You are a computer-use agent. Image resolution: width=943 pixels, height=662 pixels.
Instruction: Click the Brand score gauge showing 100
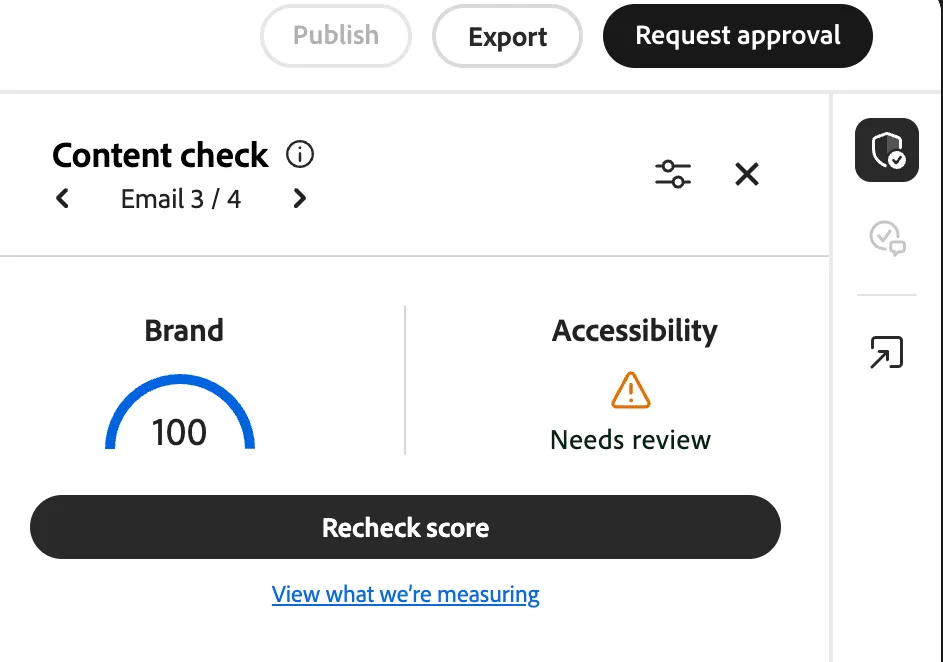coord(180,412)
